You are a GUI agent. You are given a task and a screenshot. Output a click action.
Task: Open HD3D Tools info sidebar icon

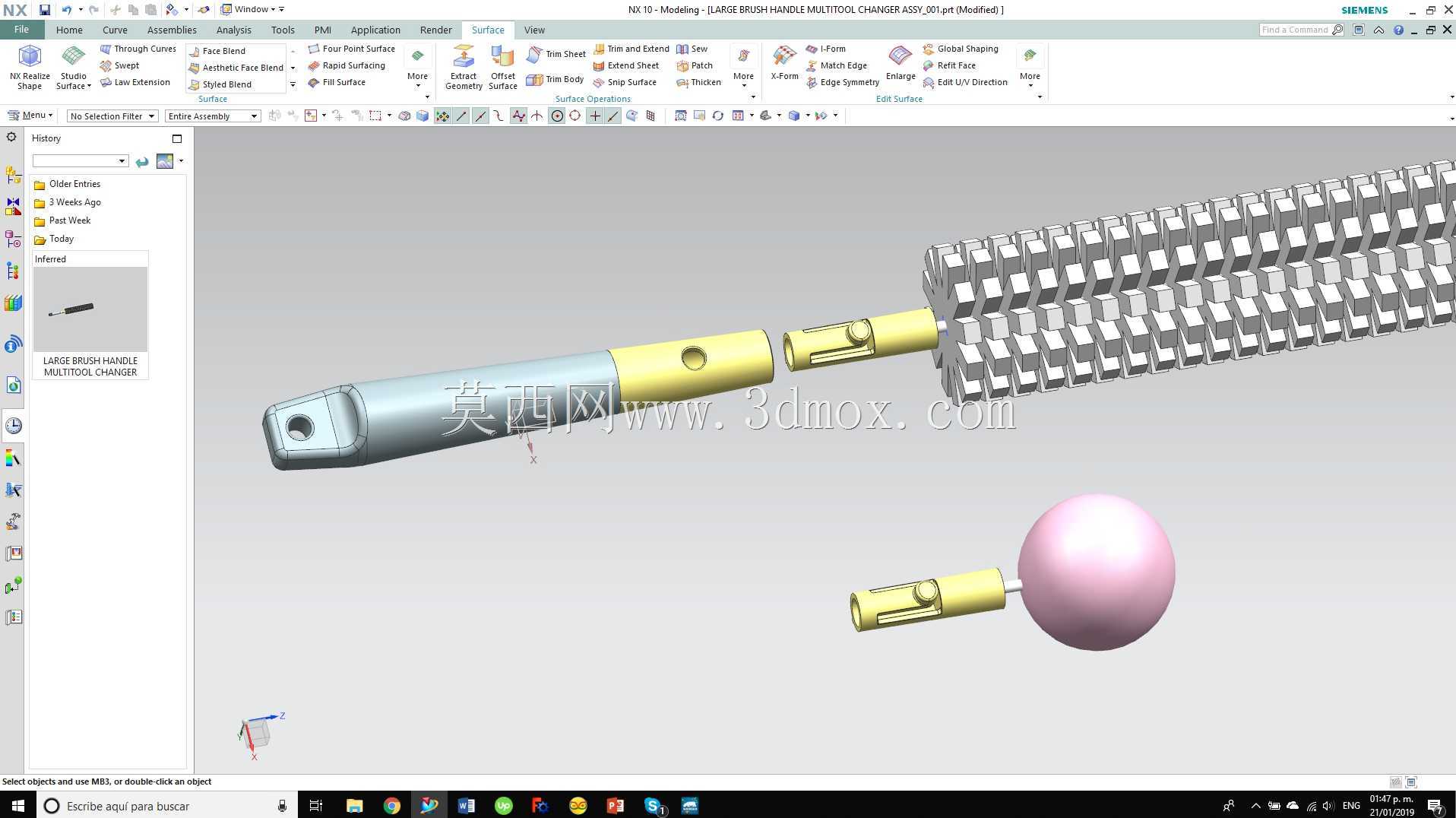coord(13,345)
